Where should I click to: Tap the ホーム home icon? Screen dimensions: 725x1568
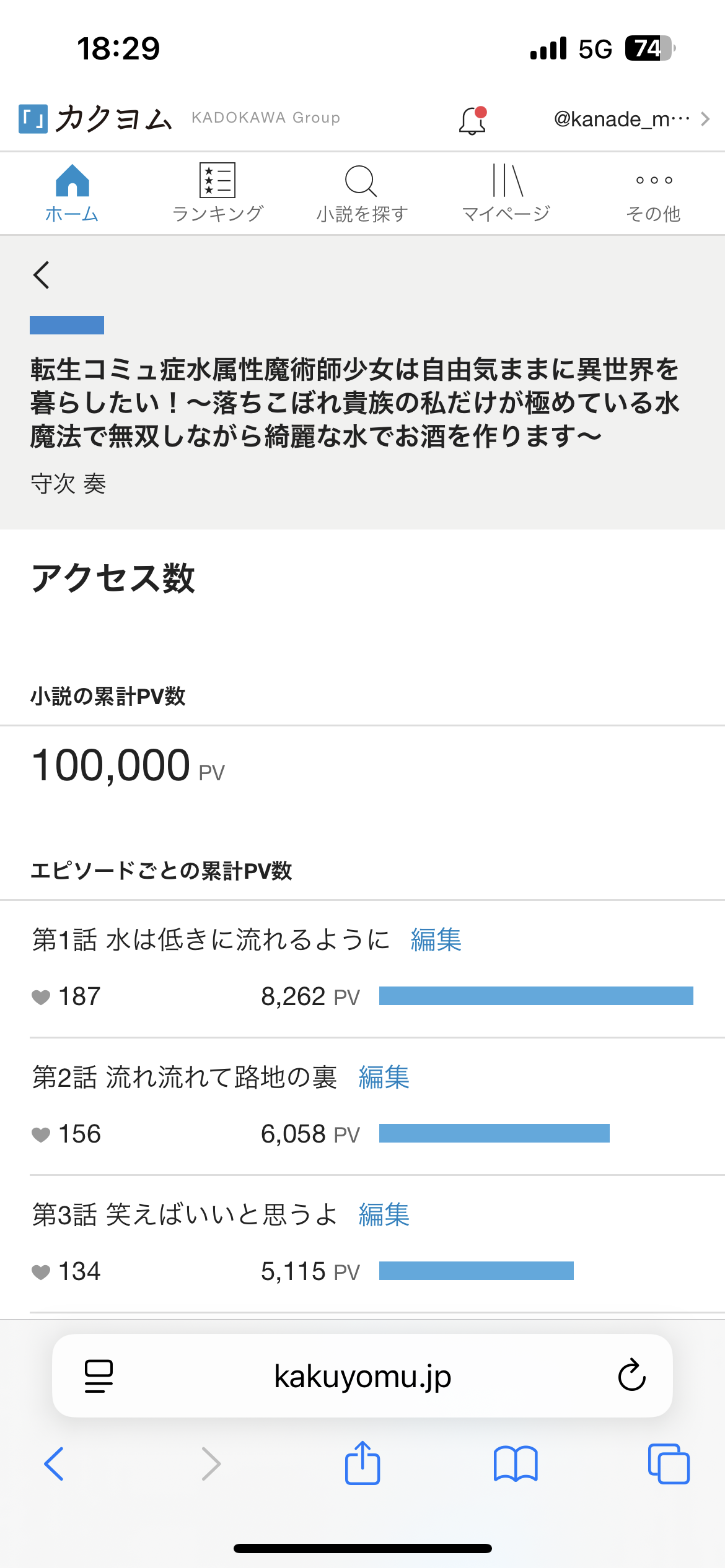click(x=72, y=181)
